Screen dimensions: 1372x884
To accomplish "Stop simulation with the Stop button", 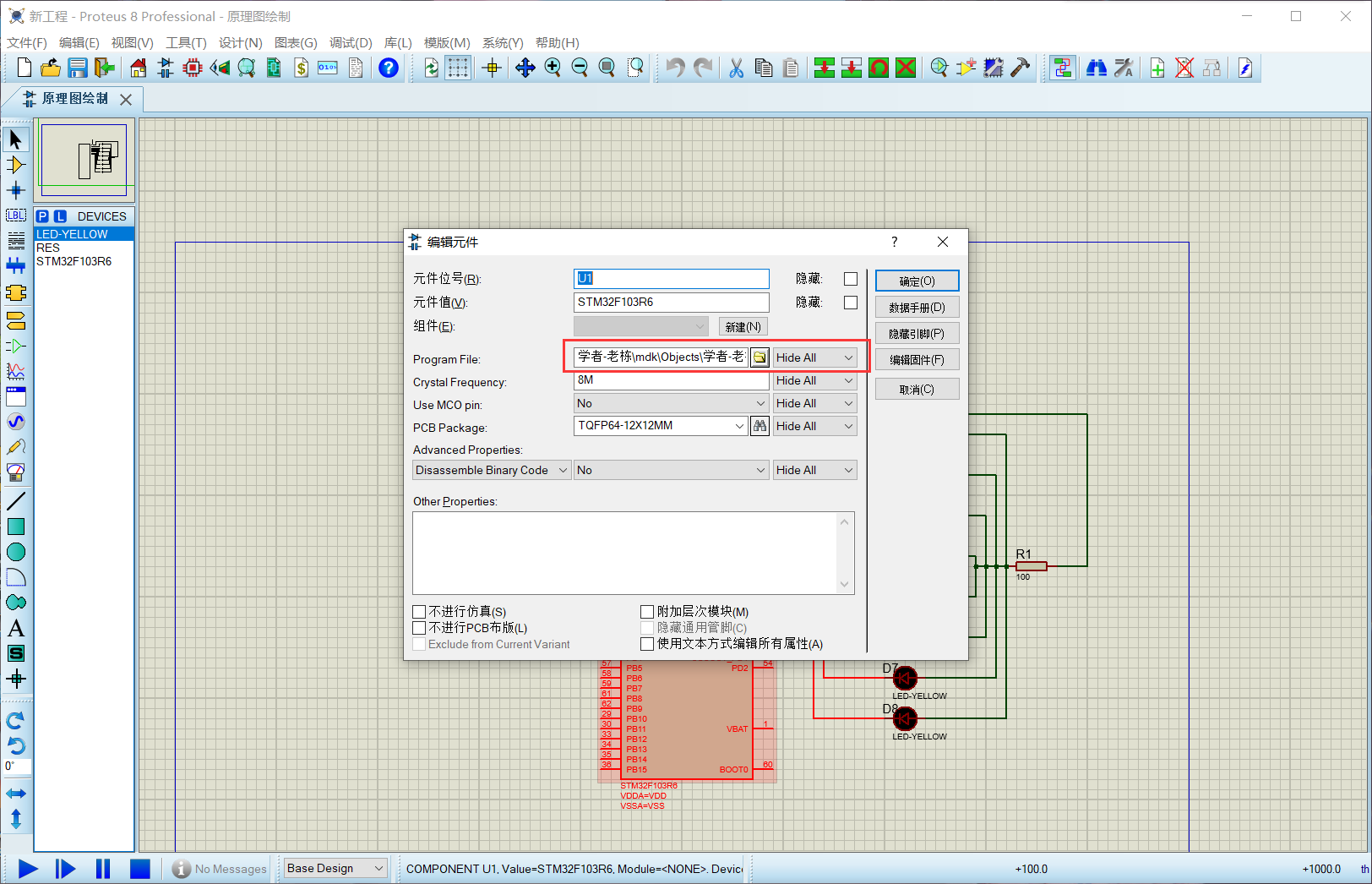I will click(139, 868).
